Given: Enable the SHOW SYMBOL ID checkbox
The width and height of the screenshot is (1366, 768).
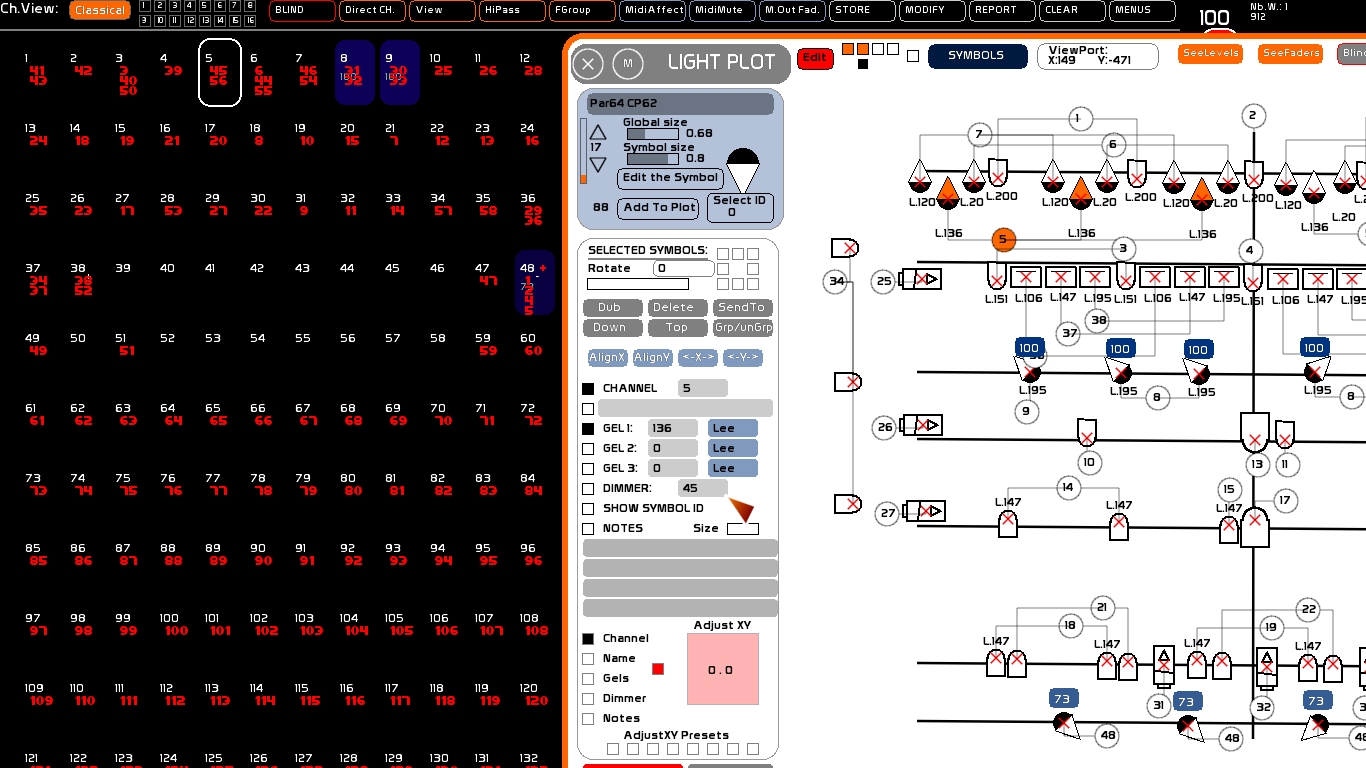Looking at the screenshot, I should pos(588,508).
